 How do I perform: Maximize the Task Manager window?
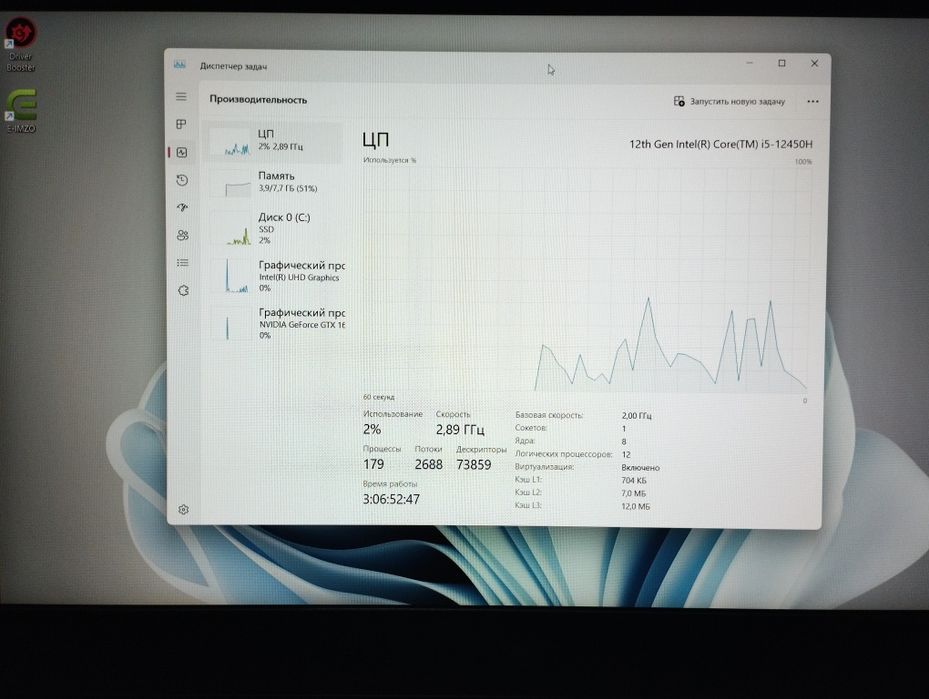point(782,63)
